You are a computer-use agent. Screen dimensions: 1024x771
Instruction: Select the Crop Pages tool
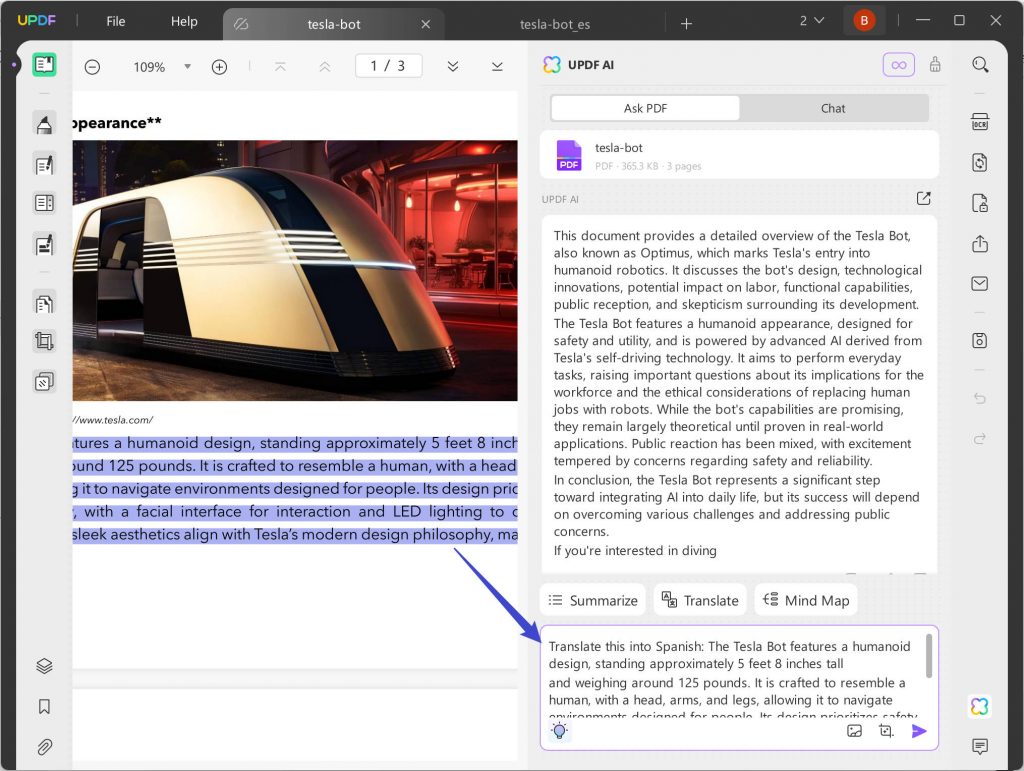click(43, 340)
